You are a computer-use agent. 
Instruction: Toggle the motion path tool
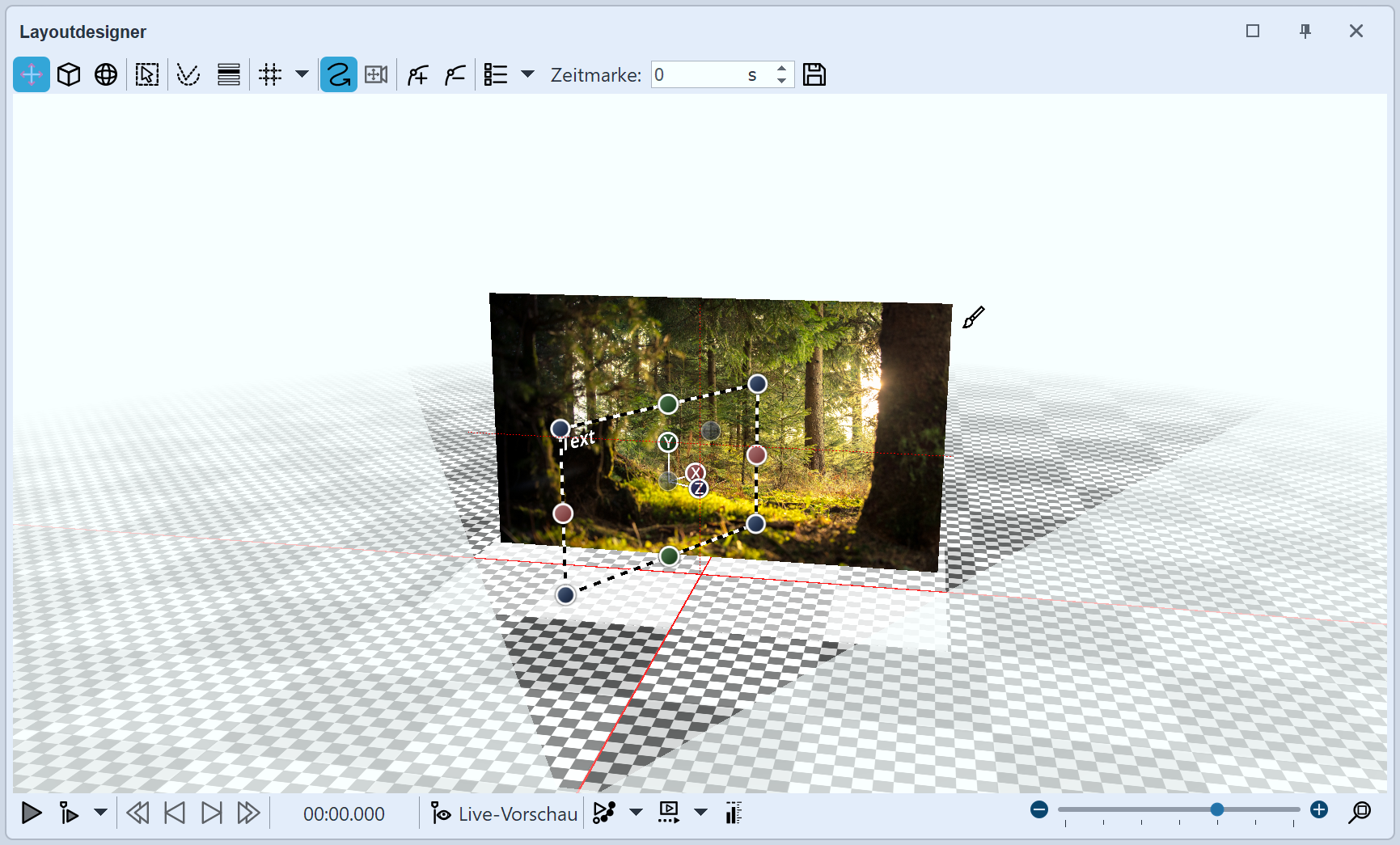(x=338, y=74)
